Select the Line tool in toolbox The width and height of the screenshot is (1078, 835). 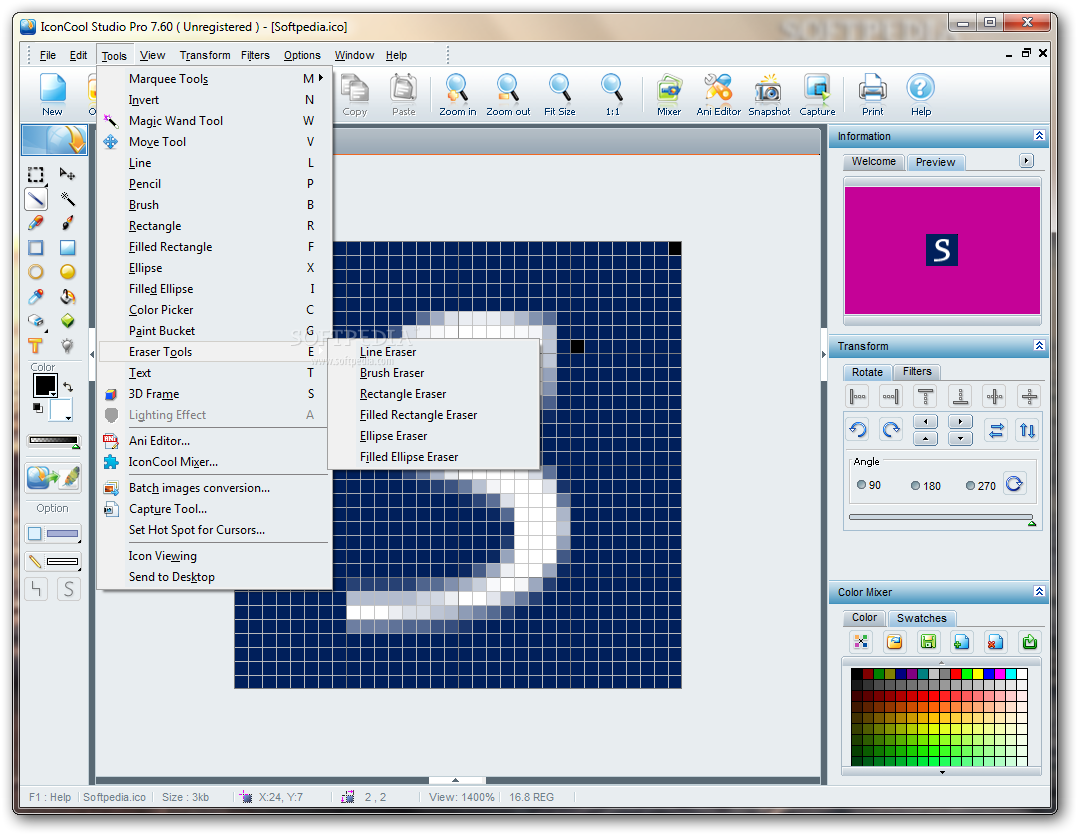(36, 199)
